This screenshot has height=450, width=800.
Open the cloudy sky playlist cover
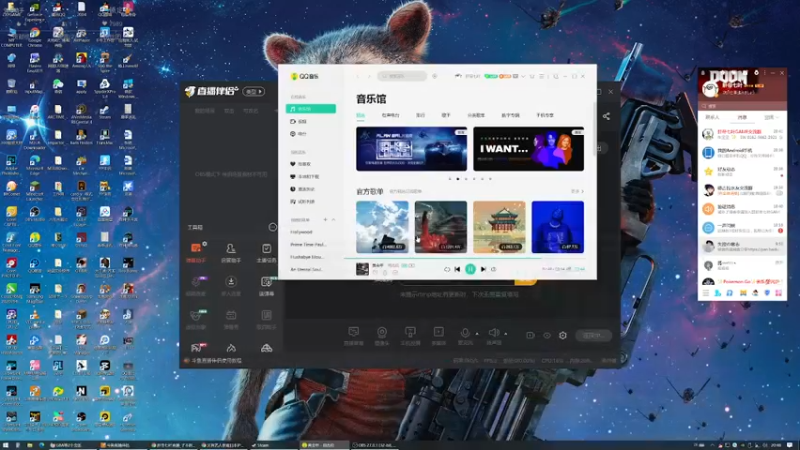coord(382,227)
